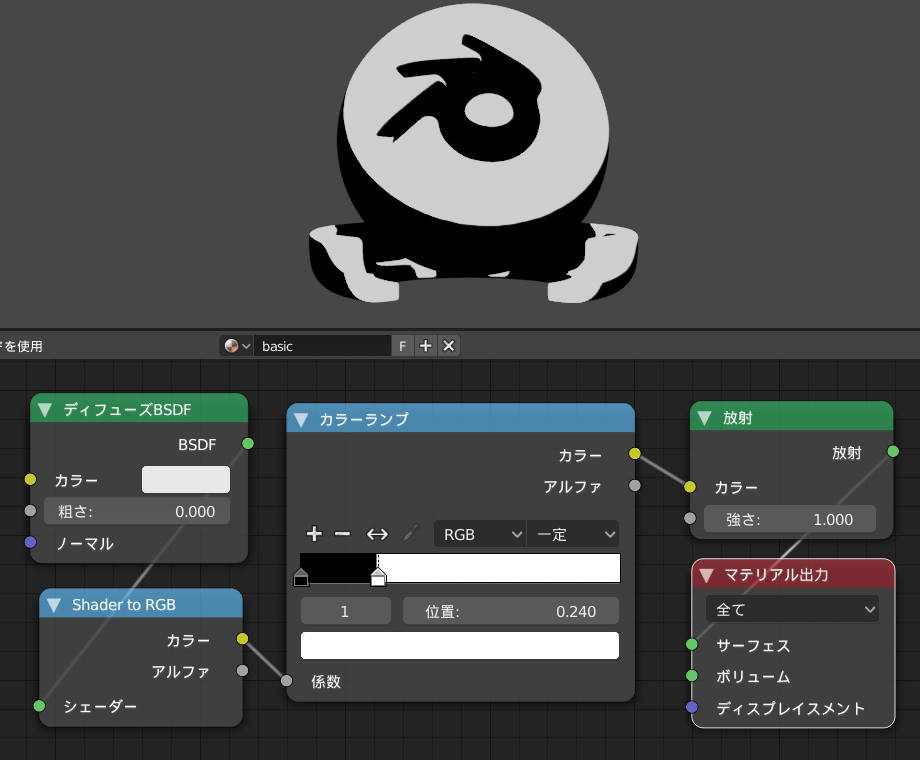Click Shader to RGB アルファ output socket
Image resolution: width=920 pixels, height=760 pixels.
(242, 670)
